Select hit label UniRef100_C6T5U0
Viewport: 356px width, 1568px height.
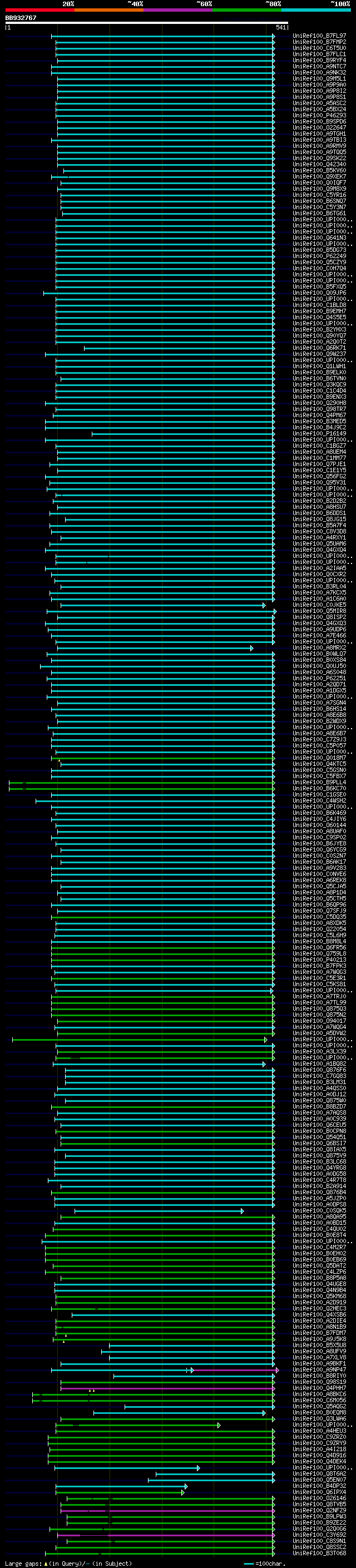(319, 48)
